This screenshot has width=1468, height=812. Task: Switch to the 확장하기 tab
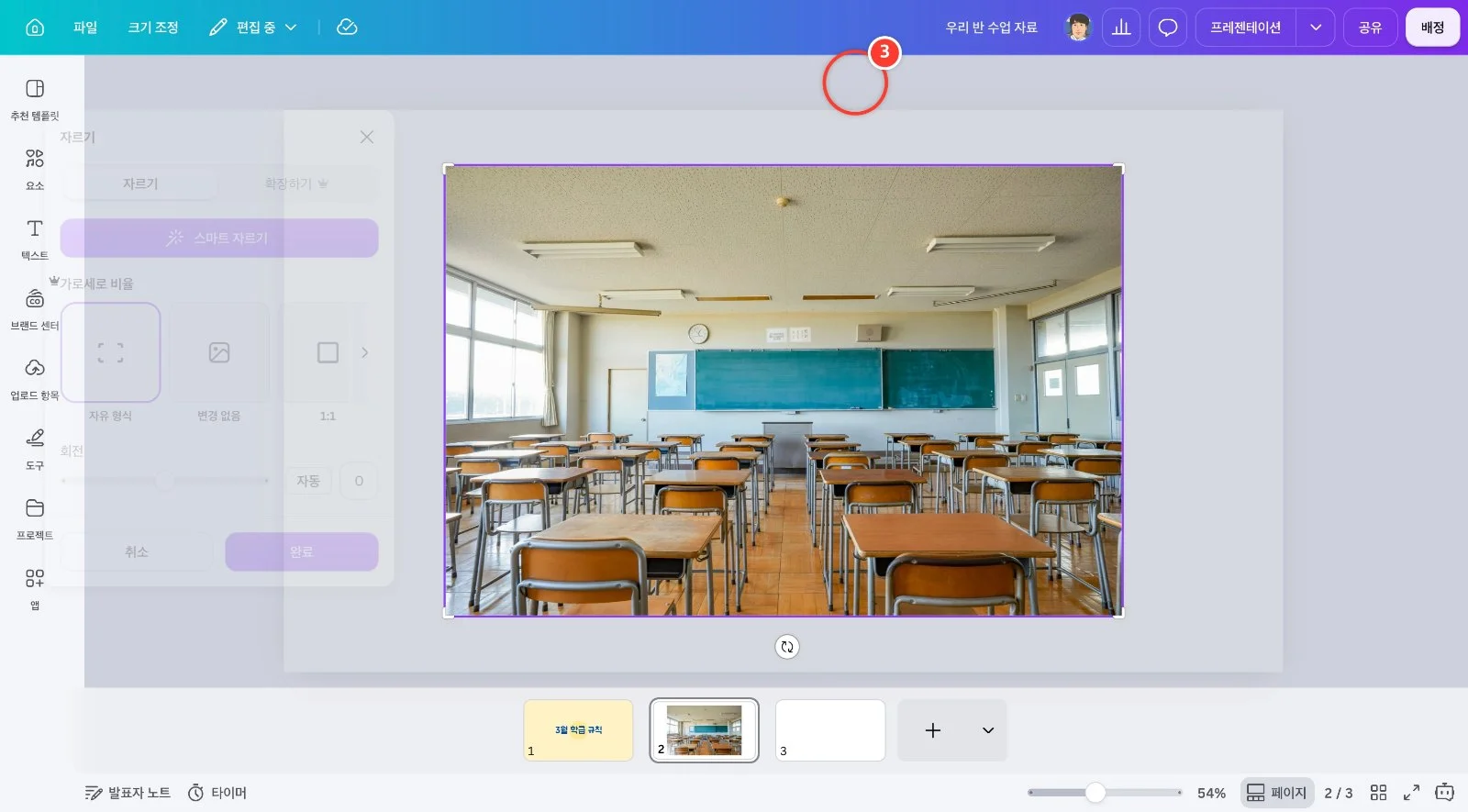[x=296, y=184]
